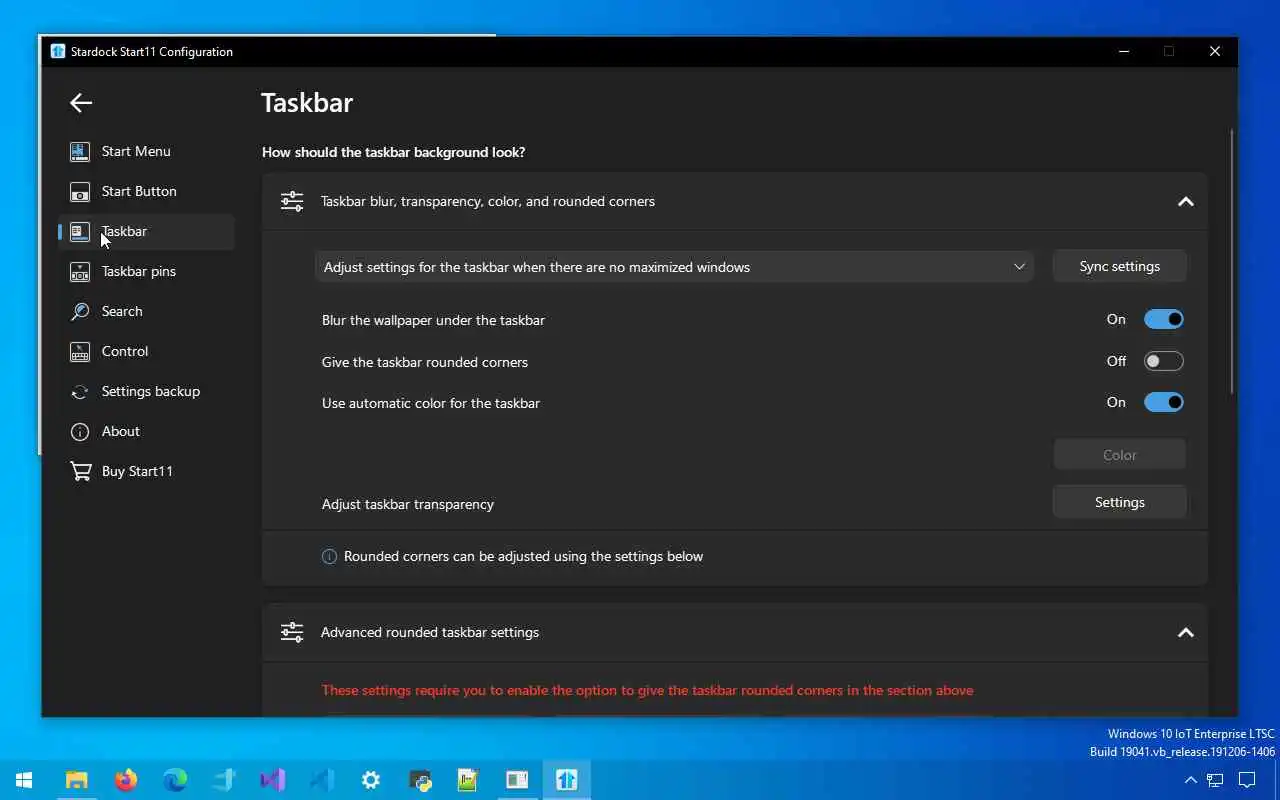Launch Microsoft Edge from the taskbar
The image size is (1280, 800).
[175, 780]
